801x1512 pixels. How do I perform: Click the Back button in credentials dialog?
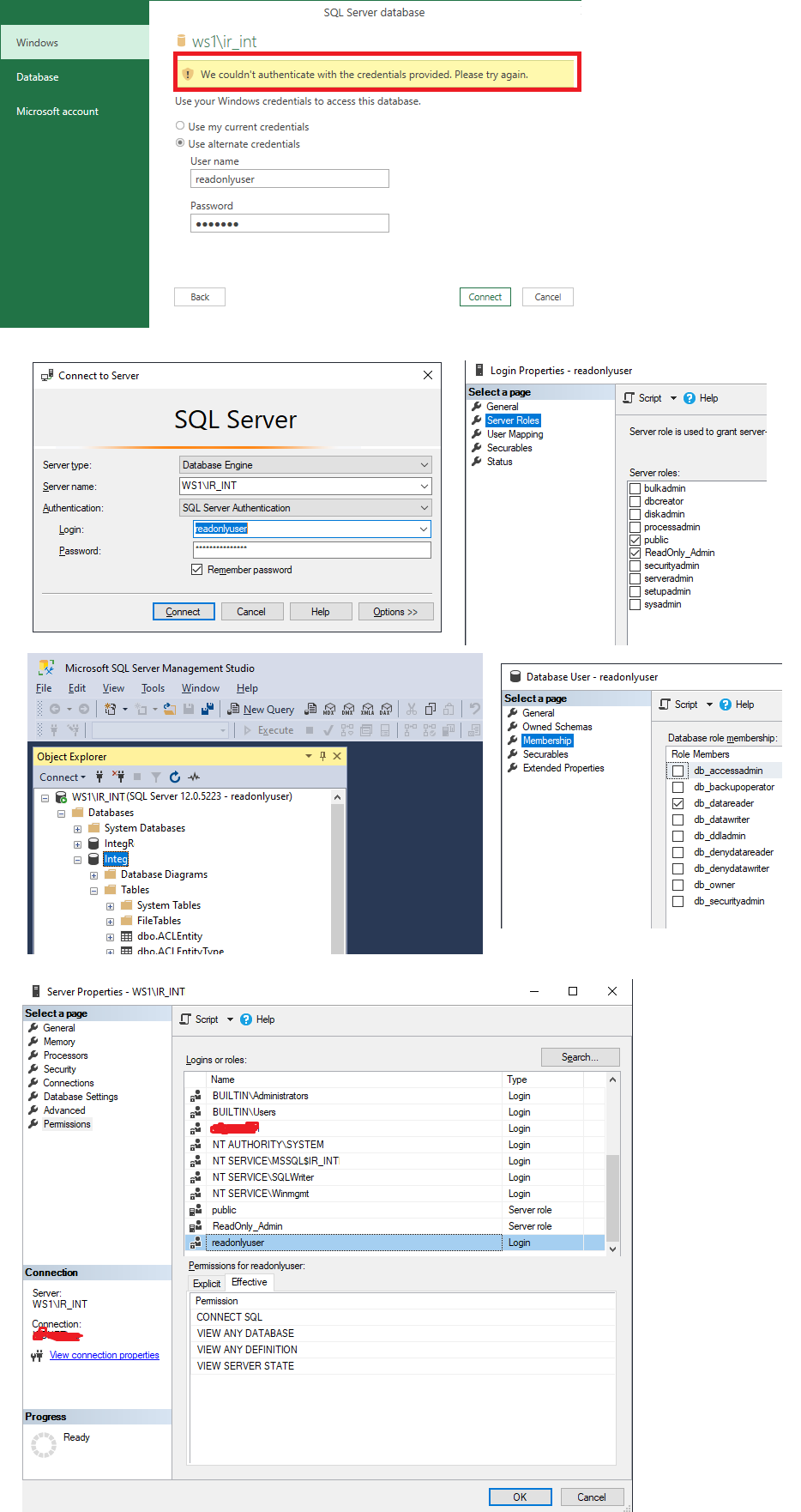point(200,297)
